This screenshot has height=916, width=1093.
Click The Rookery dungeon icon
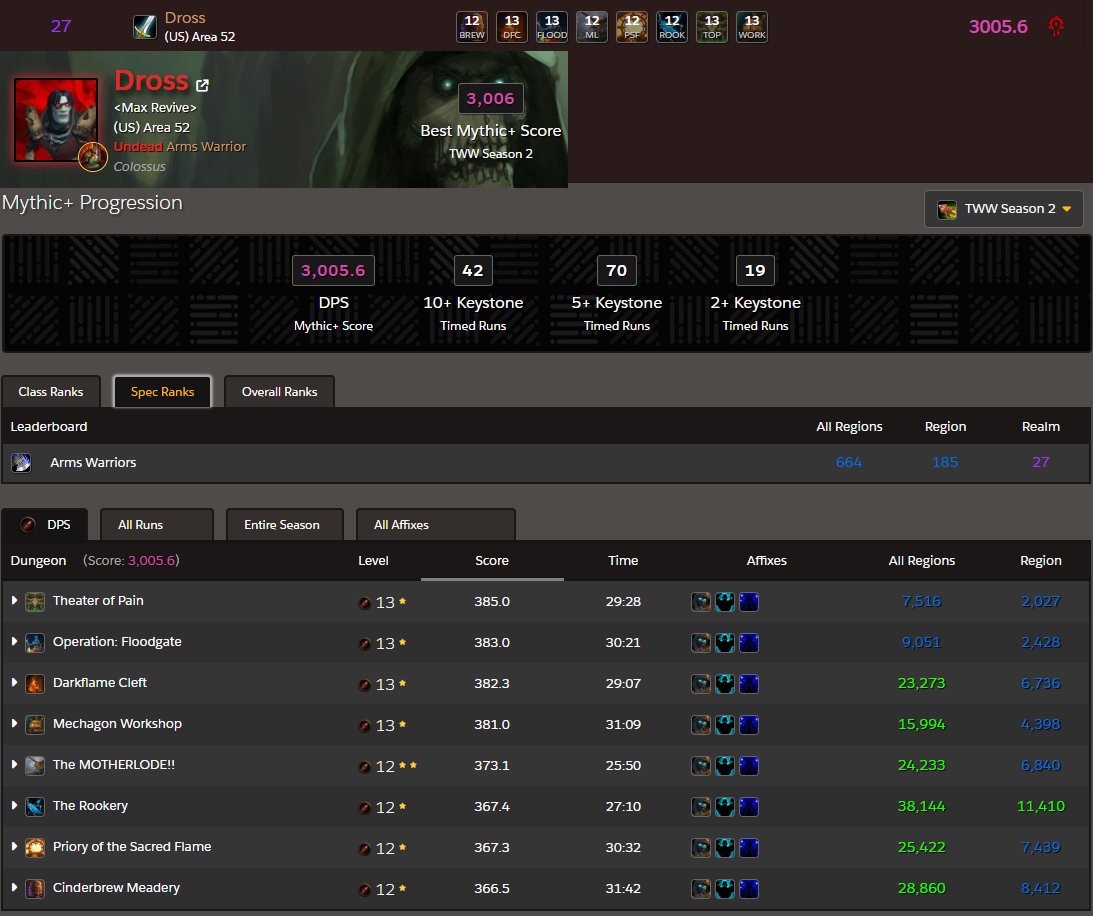[35, 807]
